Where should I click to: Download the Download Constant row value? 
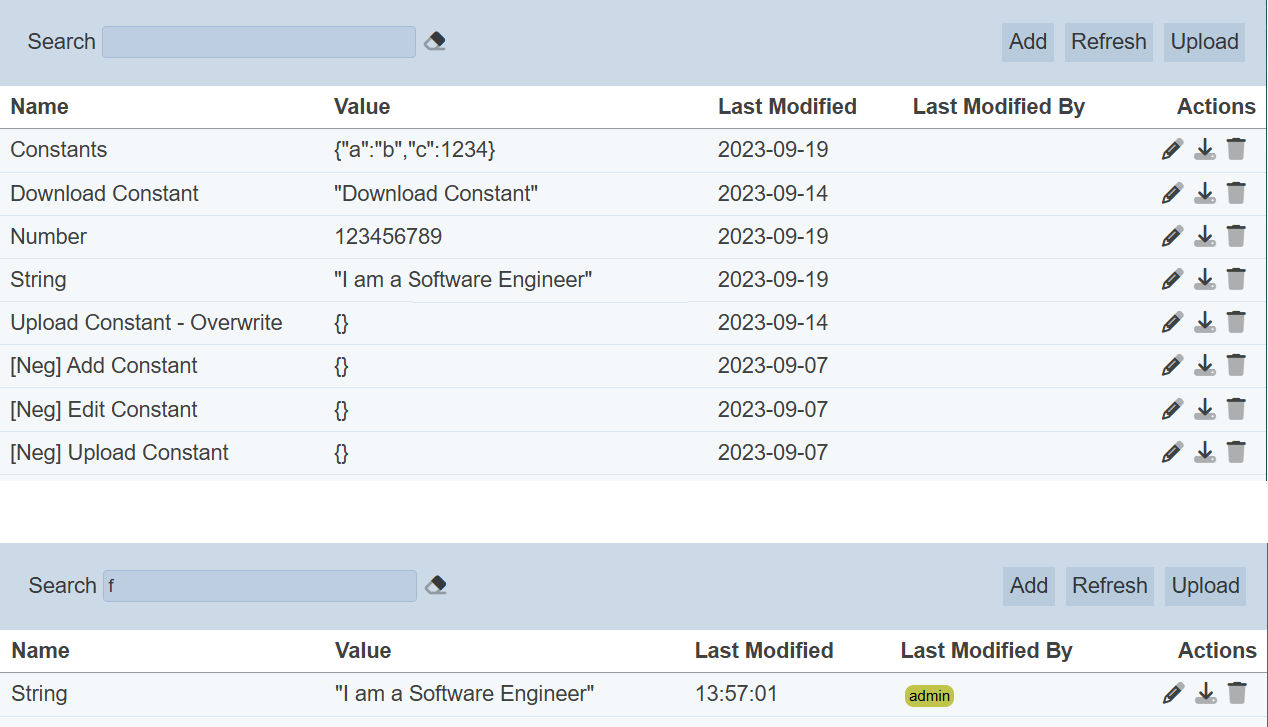1205,193
